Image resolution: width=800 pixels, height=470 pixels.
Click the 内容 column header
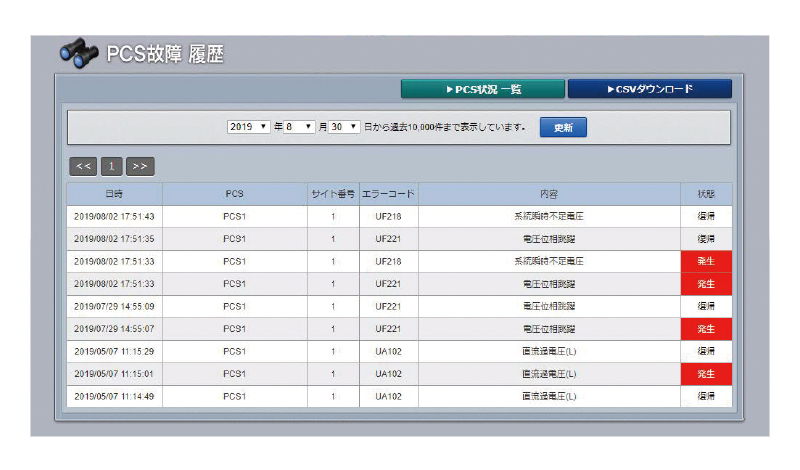point(549,194)
